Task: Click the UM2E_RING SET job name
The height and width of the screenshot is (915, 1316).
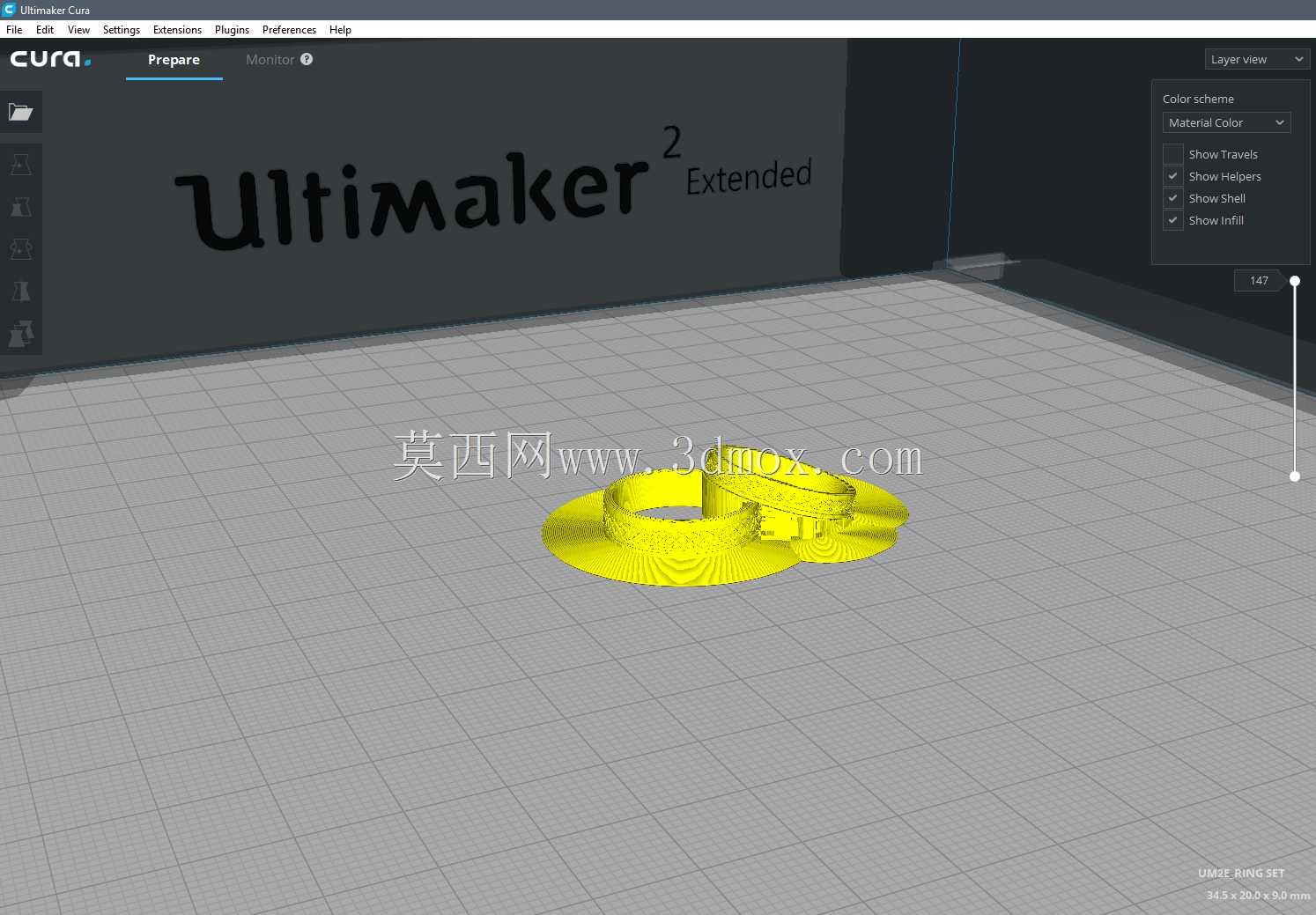Action: tap(1241, 873)
